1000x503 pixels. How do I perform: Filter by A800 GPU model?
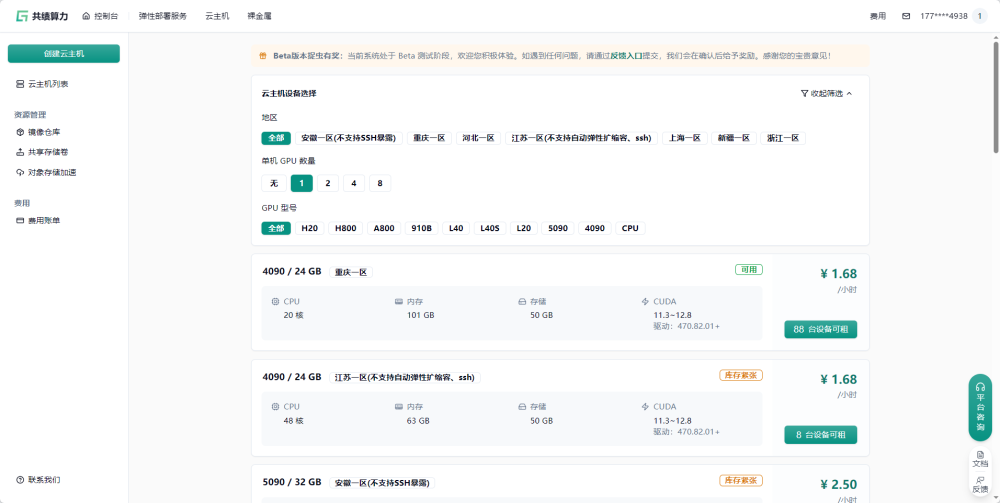384,228
